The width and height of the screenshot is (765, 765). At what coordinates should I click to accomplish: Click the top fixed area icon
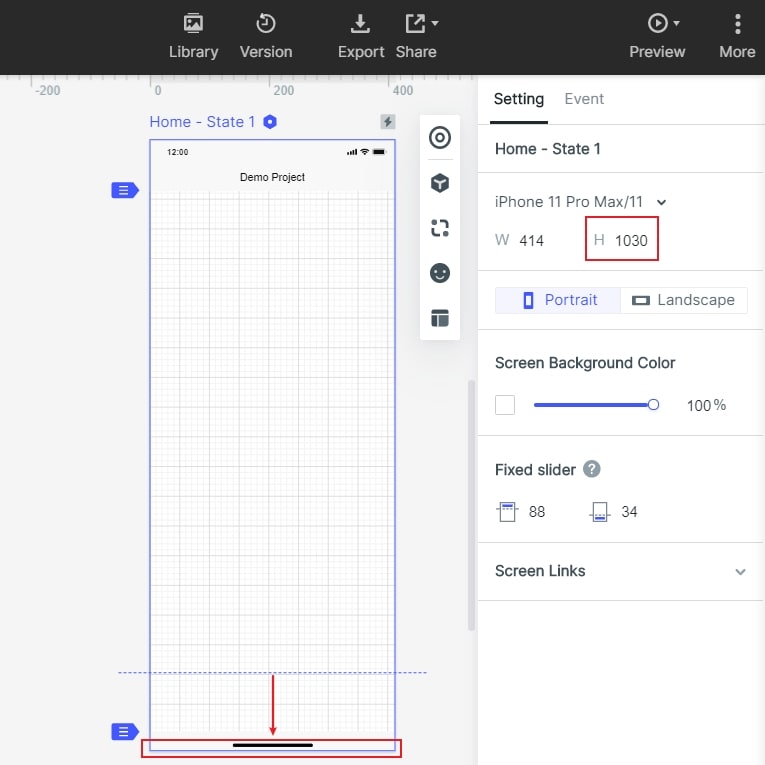[x=507, y=512]
